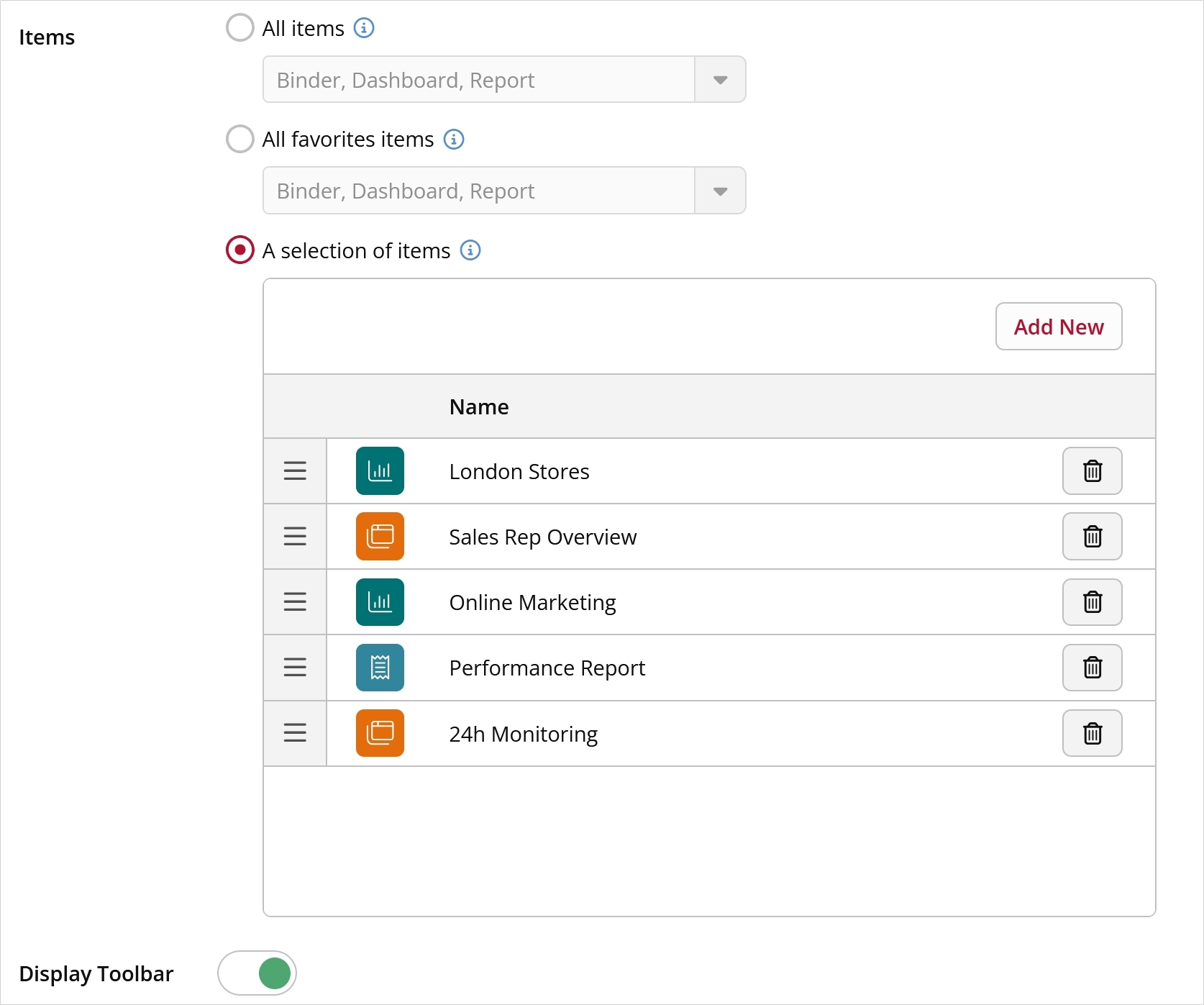Toggle the Display Toolbar switch
1204x1005 pixels.
click(x=257, y=973)
